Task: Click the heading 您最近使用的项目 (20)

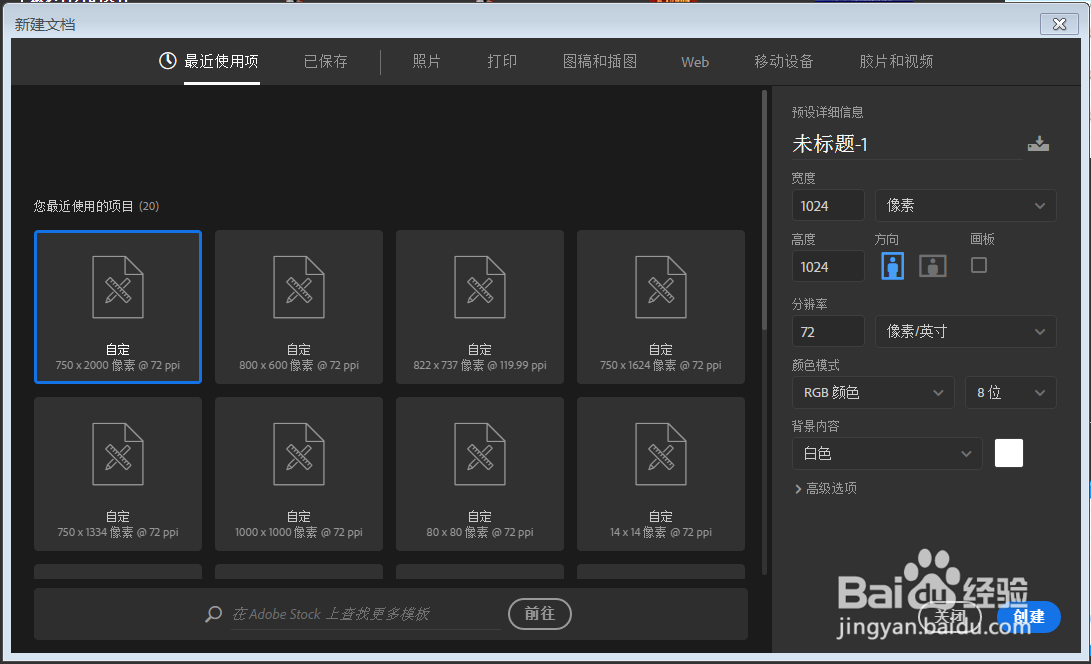Action: coord(96,206)
